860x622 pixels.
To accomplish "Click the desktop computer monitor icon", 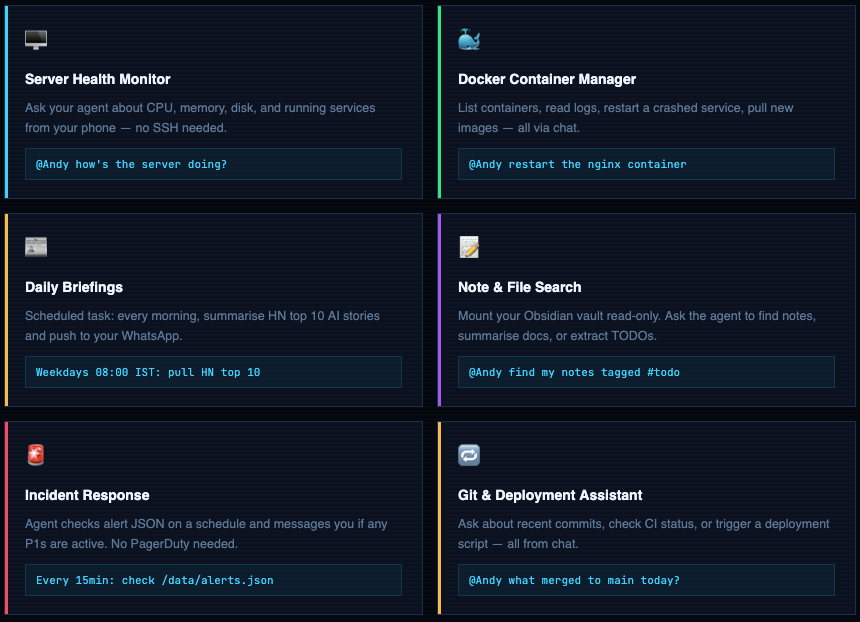I will point(36,40).
